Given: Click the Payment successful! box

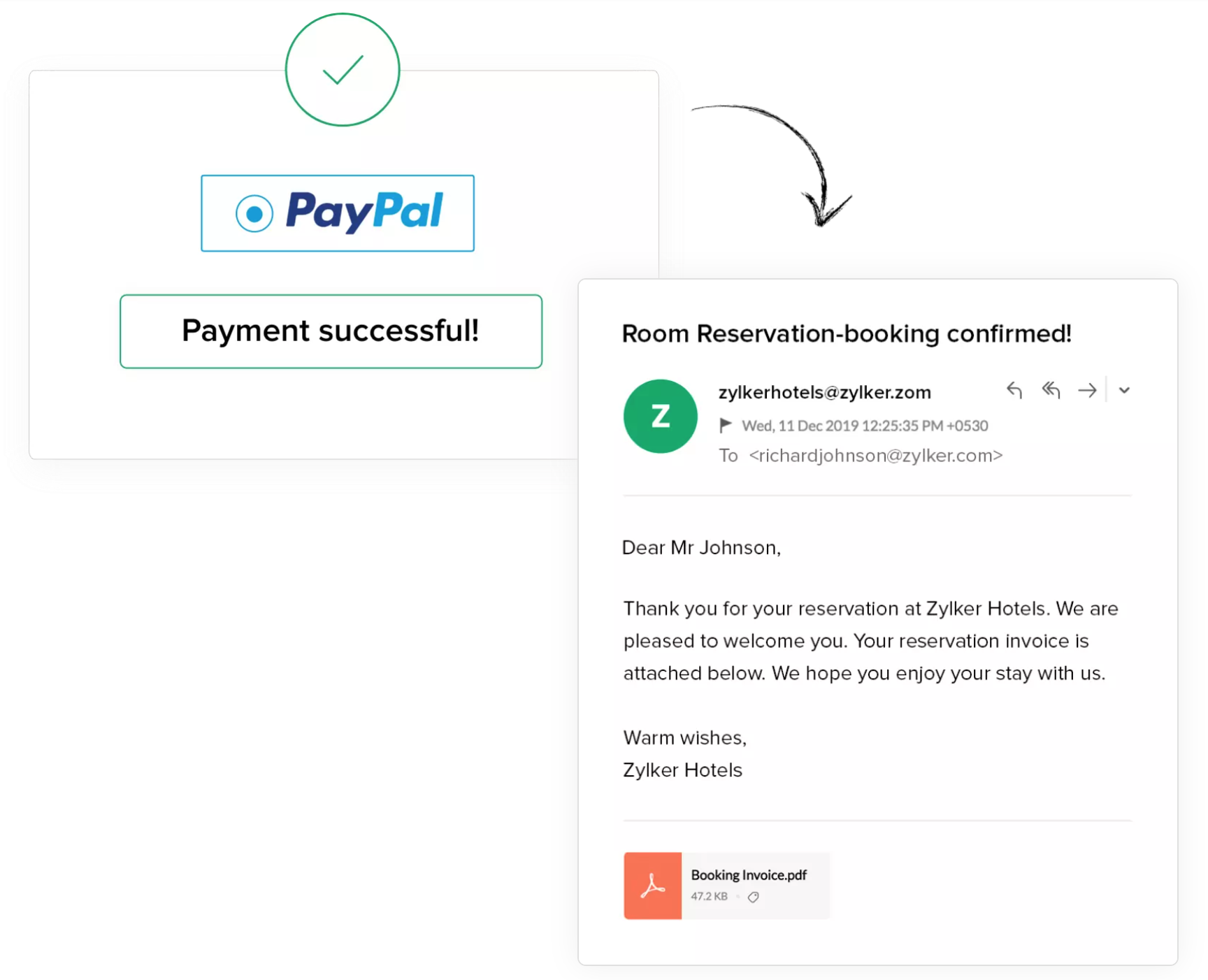Looking at the screenshot, I should [331, 331].
